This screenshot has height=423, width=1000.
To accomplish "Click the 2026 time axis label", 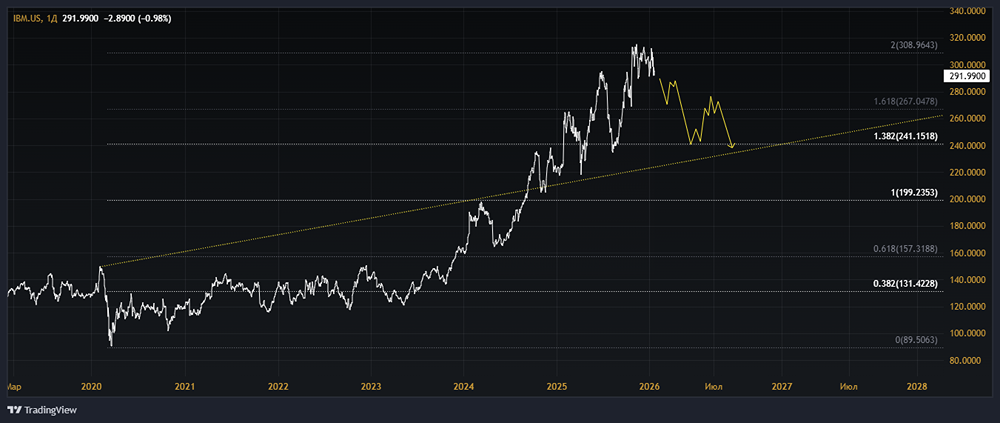I will click(649, 387).
